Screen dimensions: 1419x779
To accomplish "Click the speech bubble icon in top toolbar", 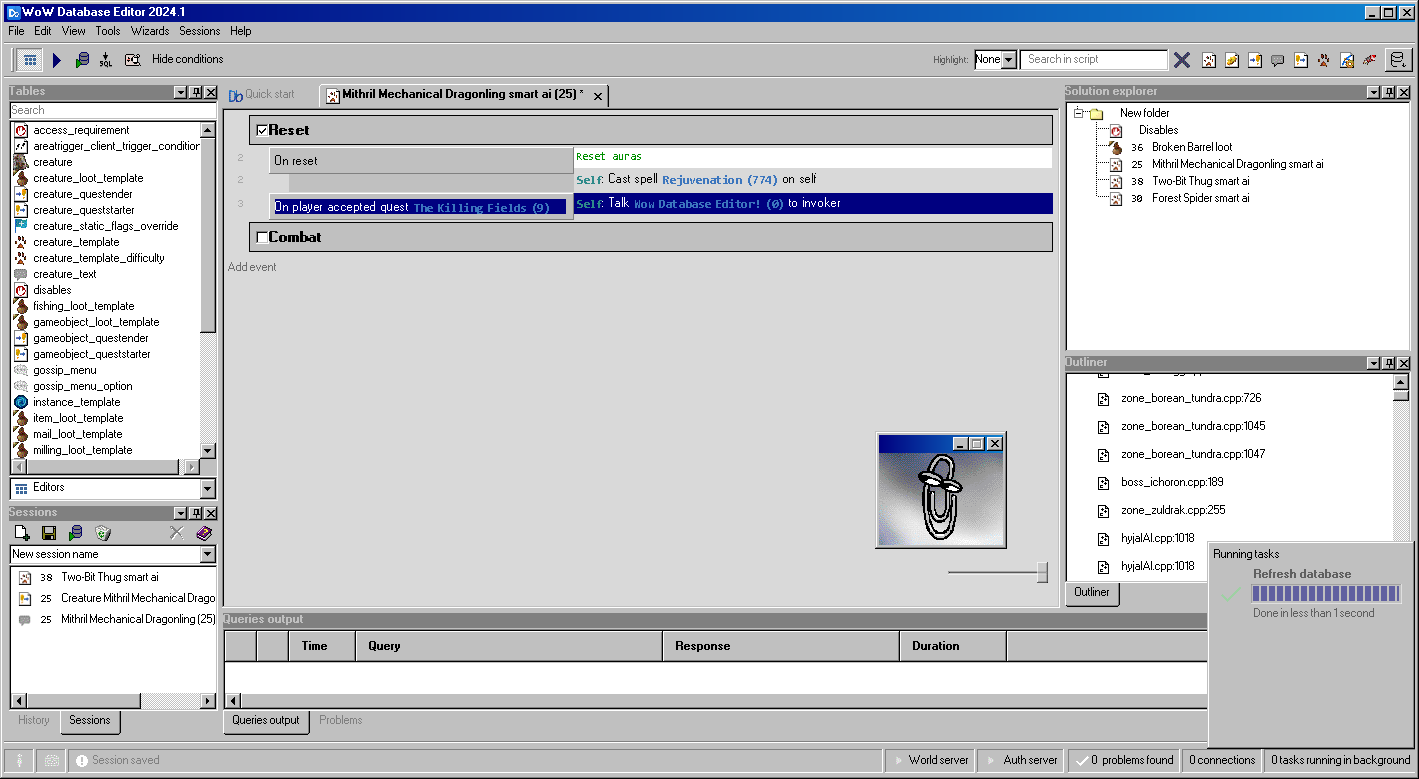I will [x=1277, y=60].
